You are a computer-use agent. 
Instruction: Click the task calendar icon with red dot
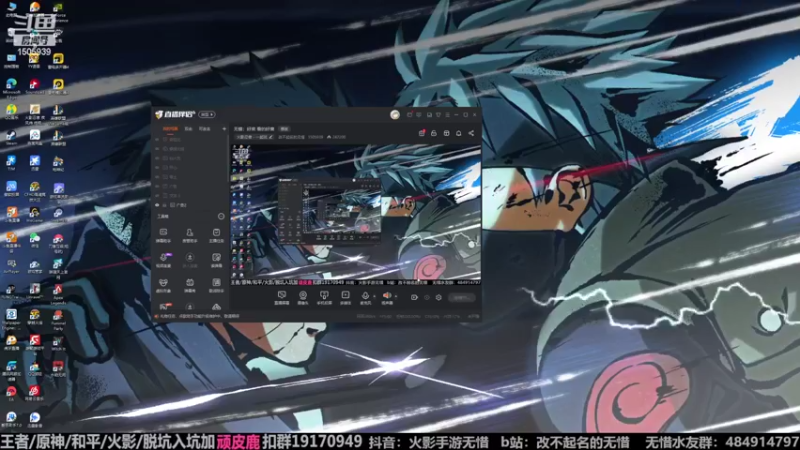422,133
